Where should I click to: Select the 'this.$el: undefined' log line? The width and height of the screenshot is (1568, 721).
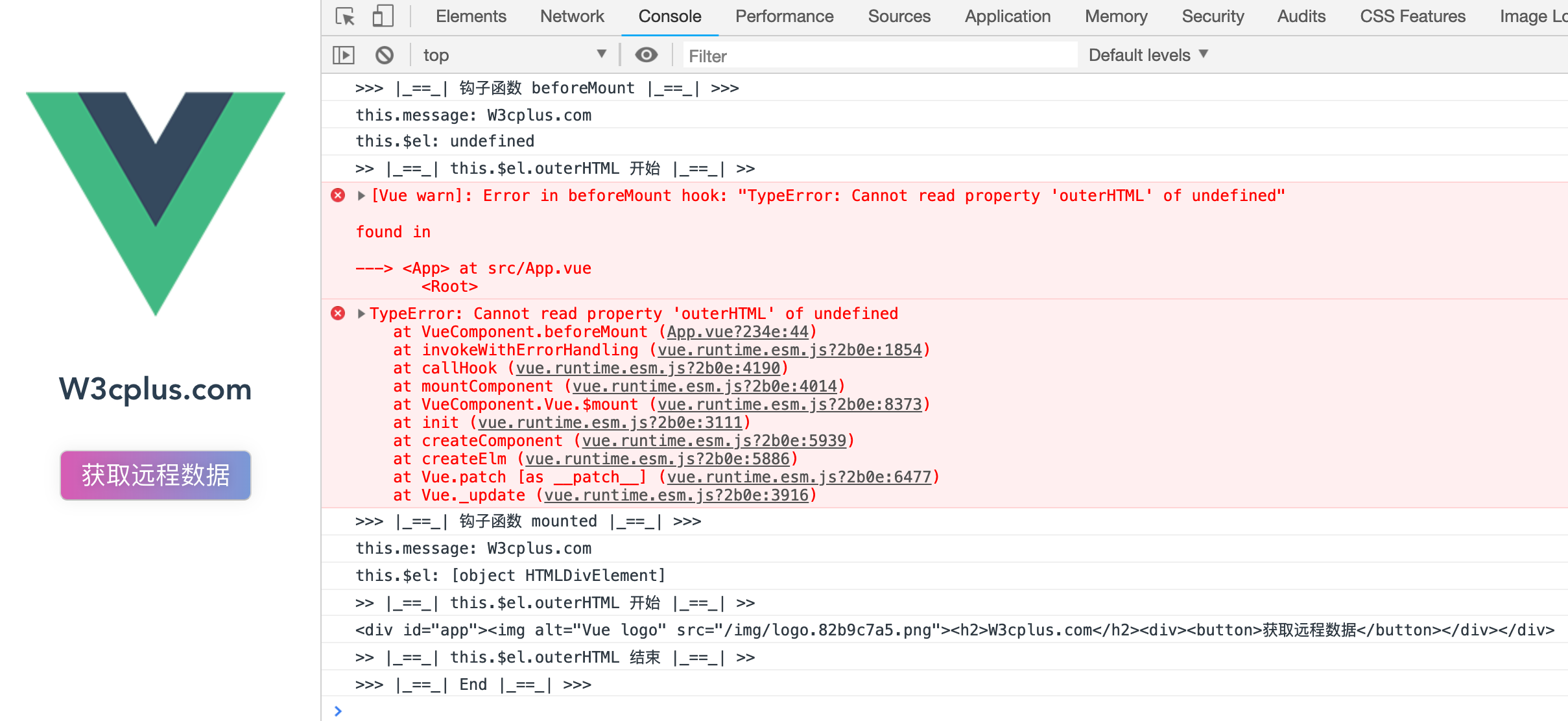coord(944,141)
